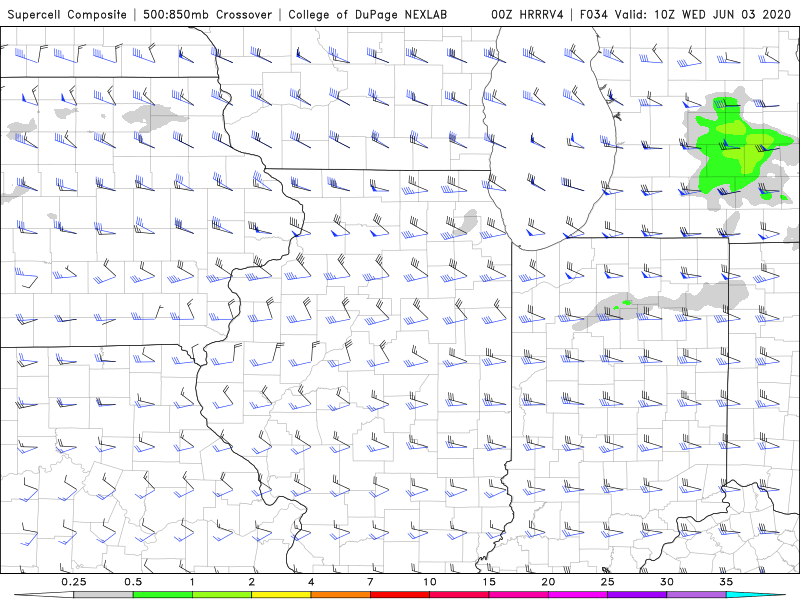Screen dimensions: 800x600
Task: Click the legend value 2
Action: (x=252, y=582)
